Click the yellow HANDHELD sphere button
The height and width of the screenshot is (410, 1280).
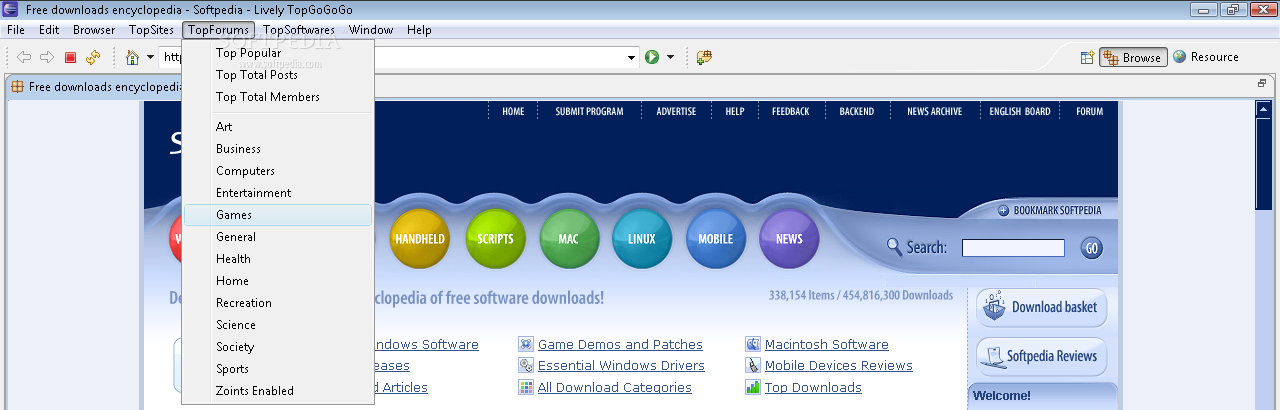click(420, 239)
